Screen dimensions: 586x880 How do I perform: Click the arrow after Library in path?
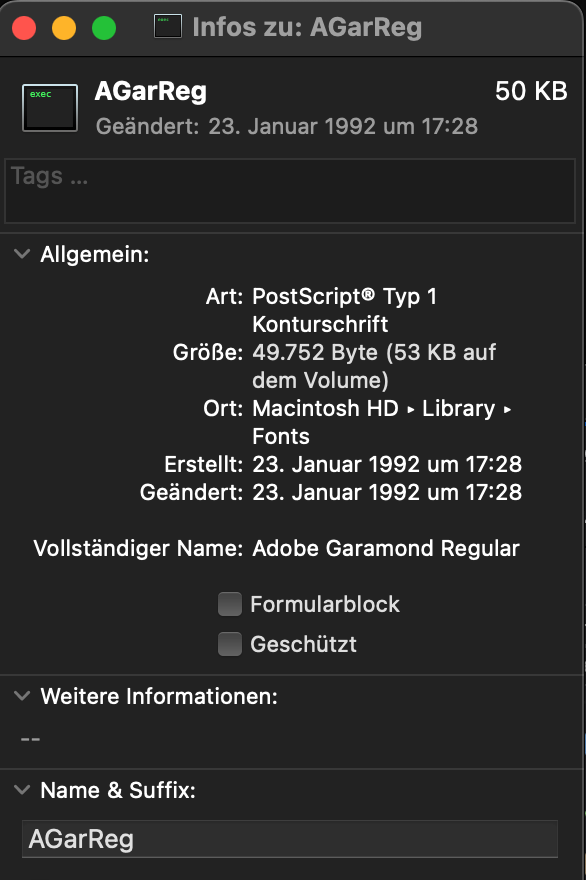507,410
